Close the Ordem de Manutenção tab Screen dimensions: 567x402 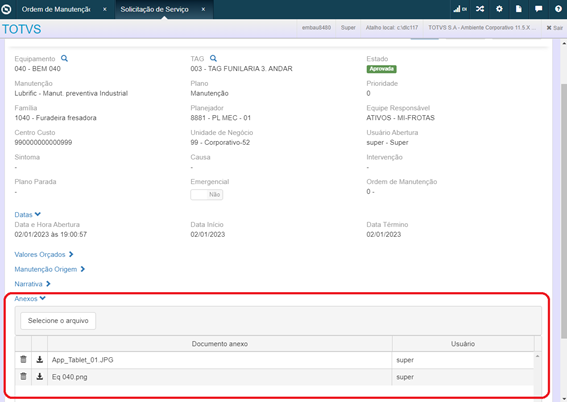point(105,9)
